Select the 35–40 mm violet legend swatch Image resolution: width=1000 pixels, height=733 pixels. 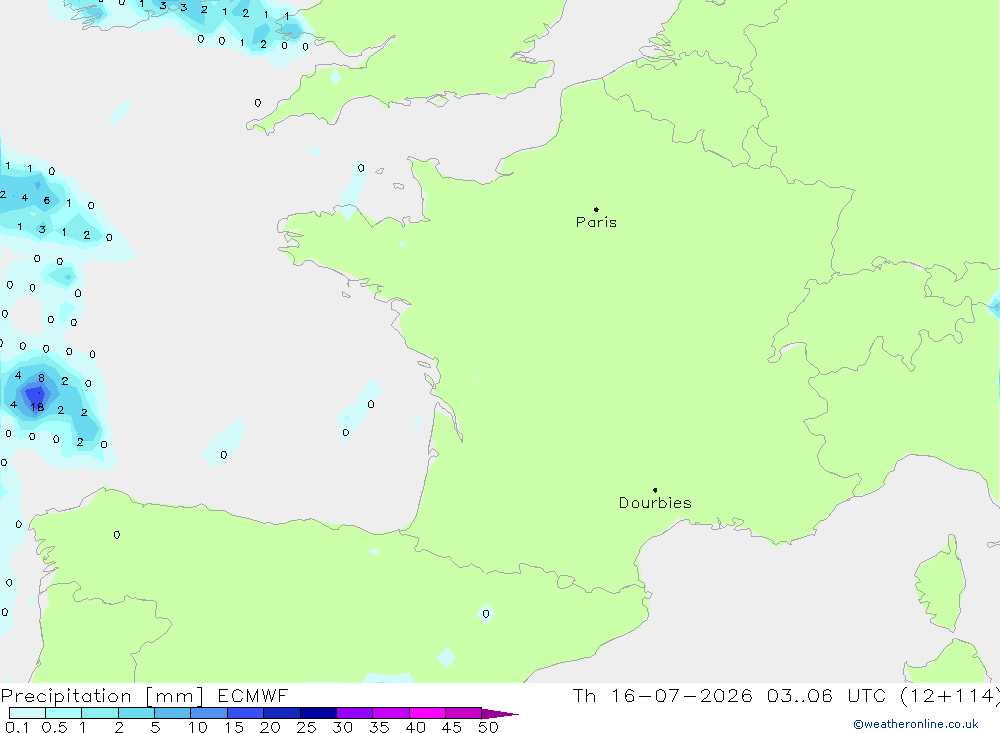[390, 713]
